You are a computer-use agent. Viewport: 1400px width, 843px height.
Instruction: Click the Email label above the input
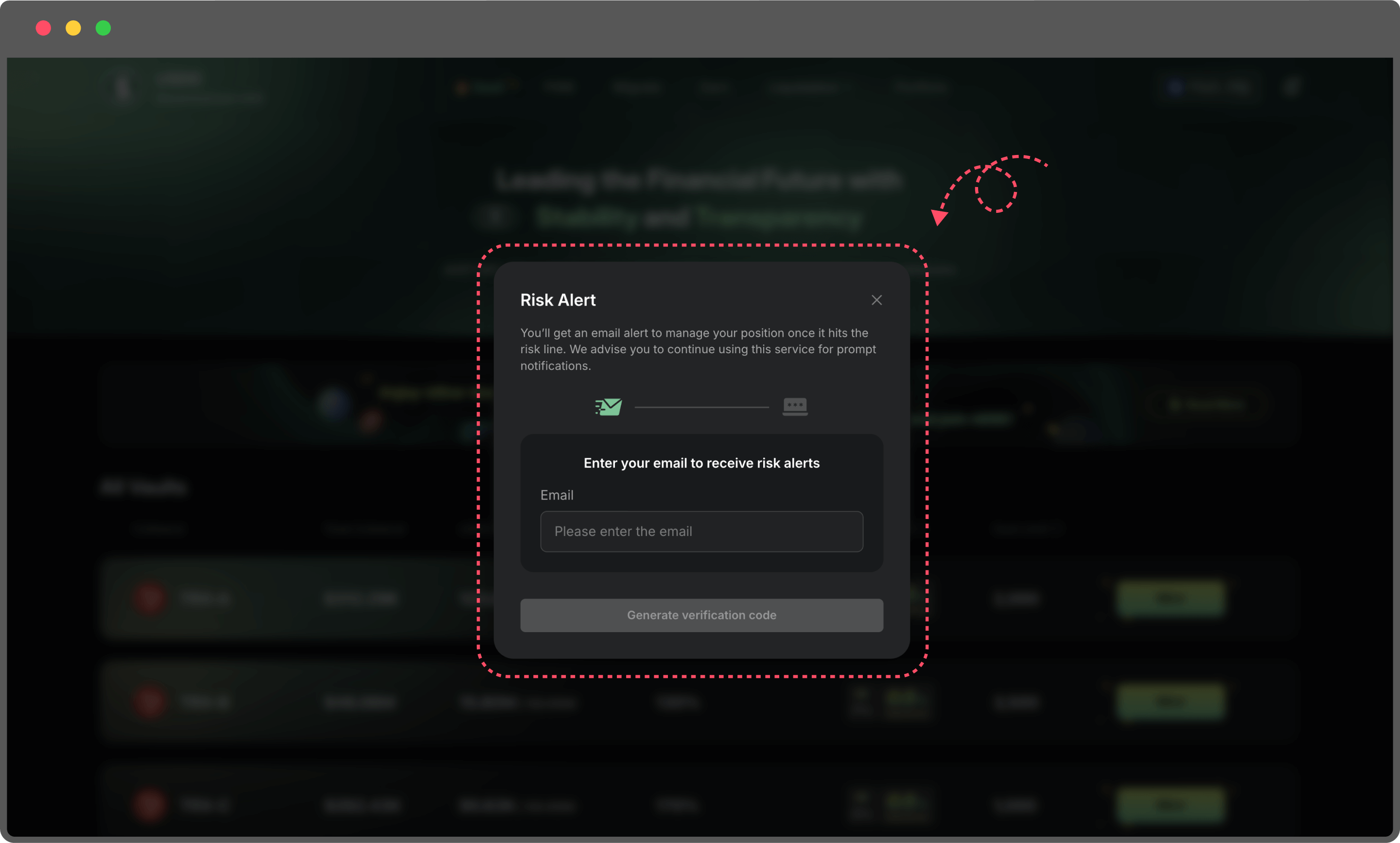[557, 495]
